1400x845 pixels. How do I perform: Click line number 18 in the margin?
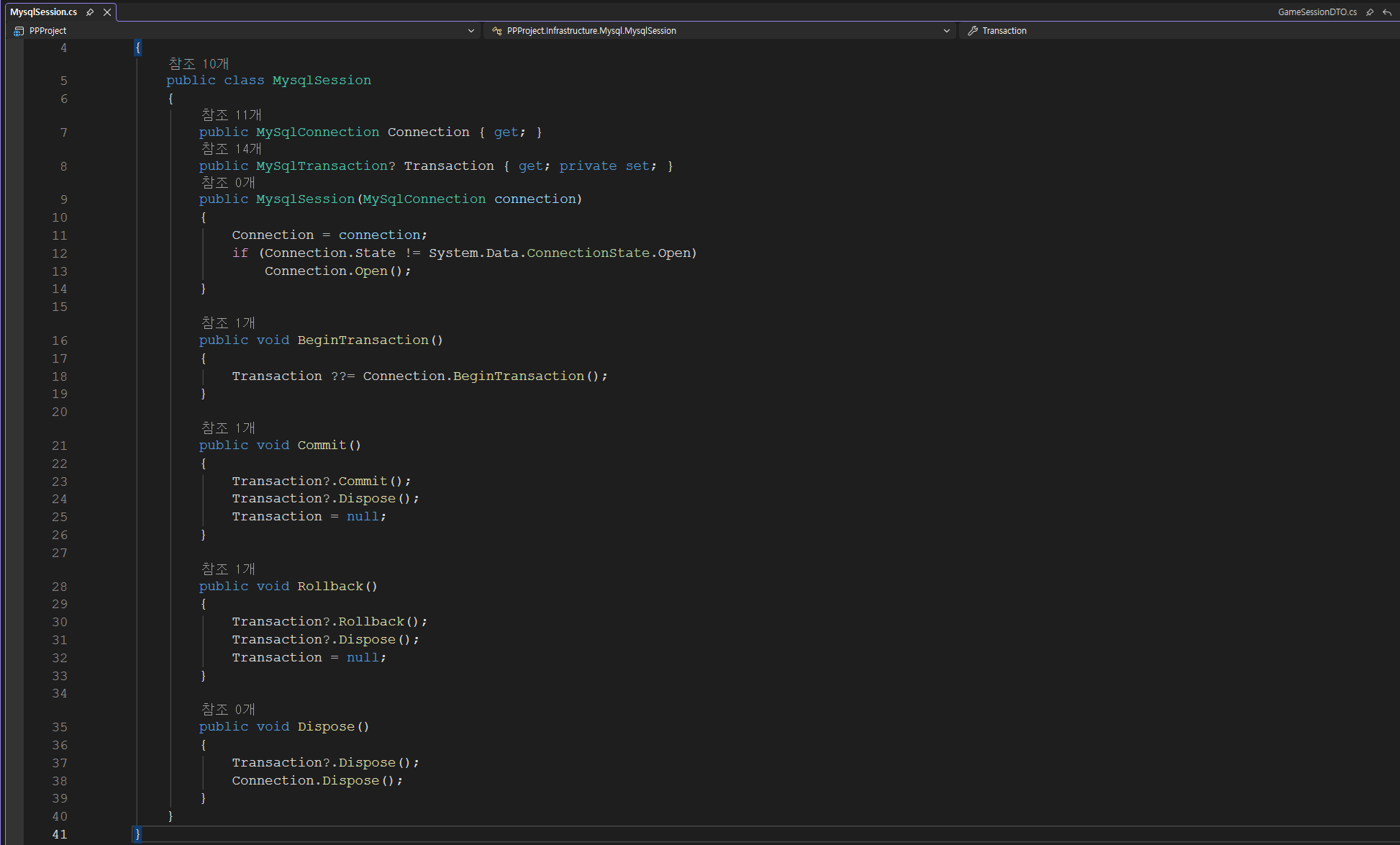[60, 376]
